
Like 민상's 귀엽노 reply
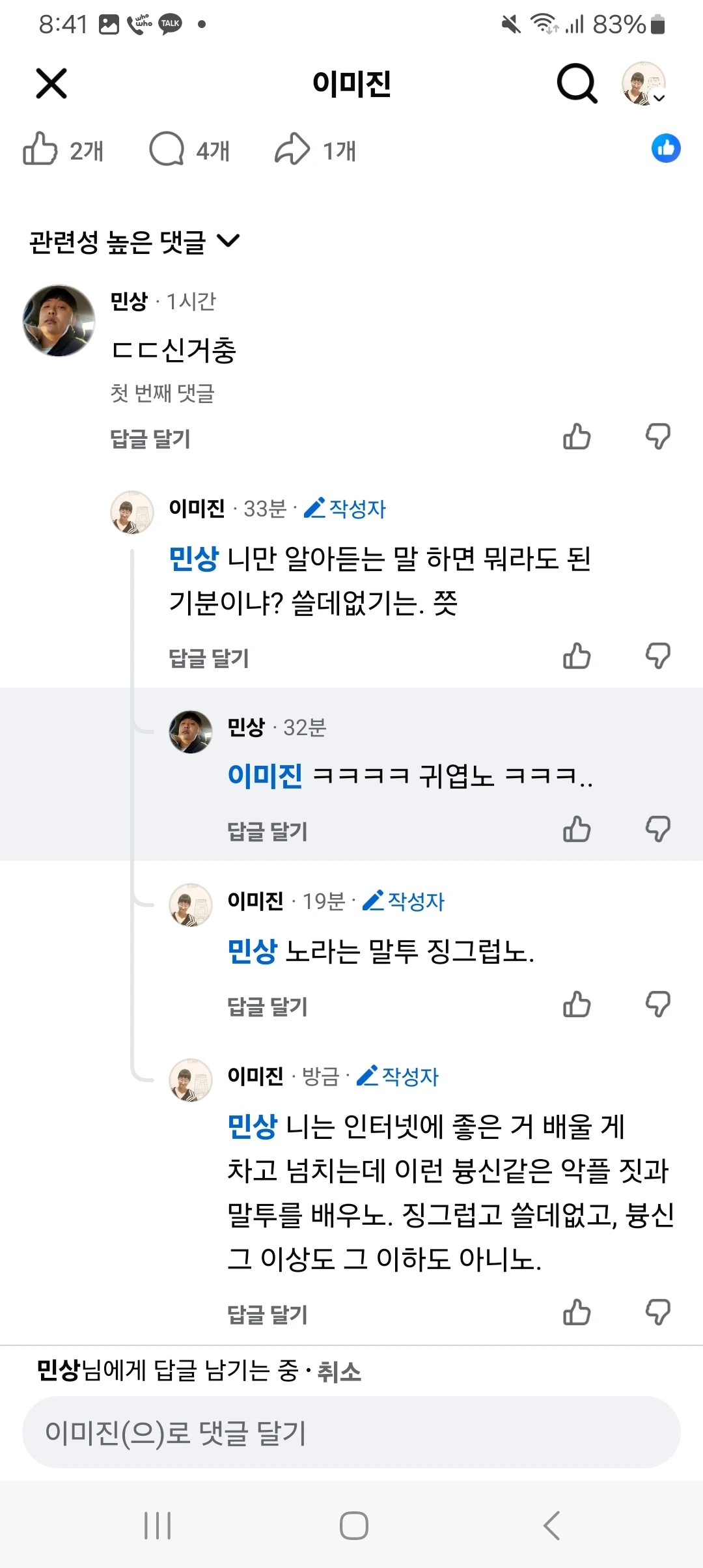pyautogui.click(x=577, y=829)
